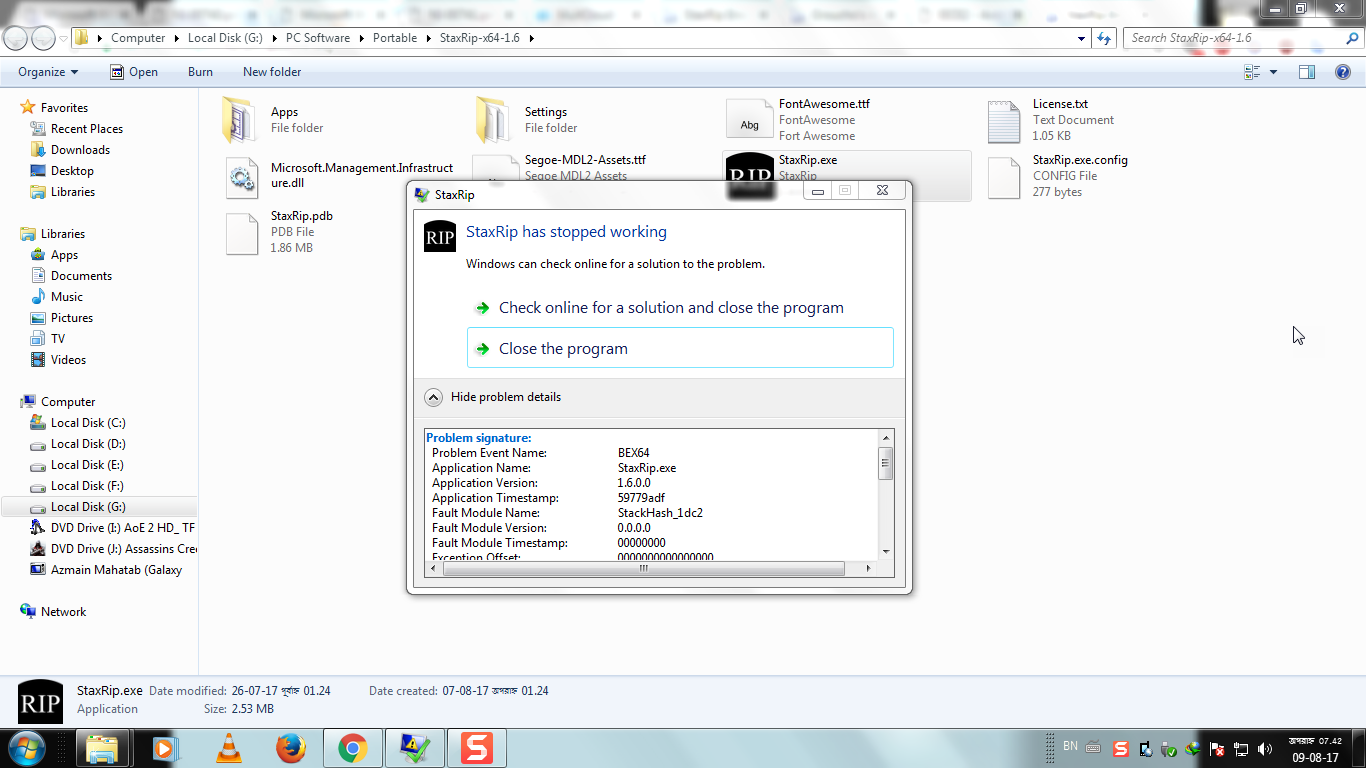Image resolution: width=1366 pixels, height=768 pixels.
Task: Open the change view dropdown arrow
Action: pos(1273,72)
